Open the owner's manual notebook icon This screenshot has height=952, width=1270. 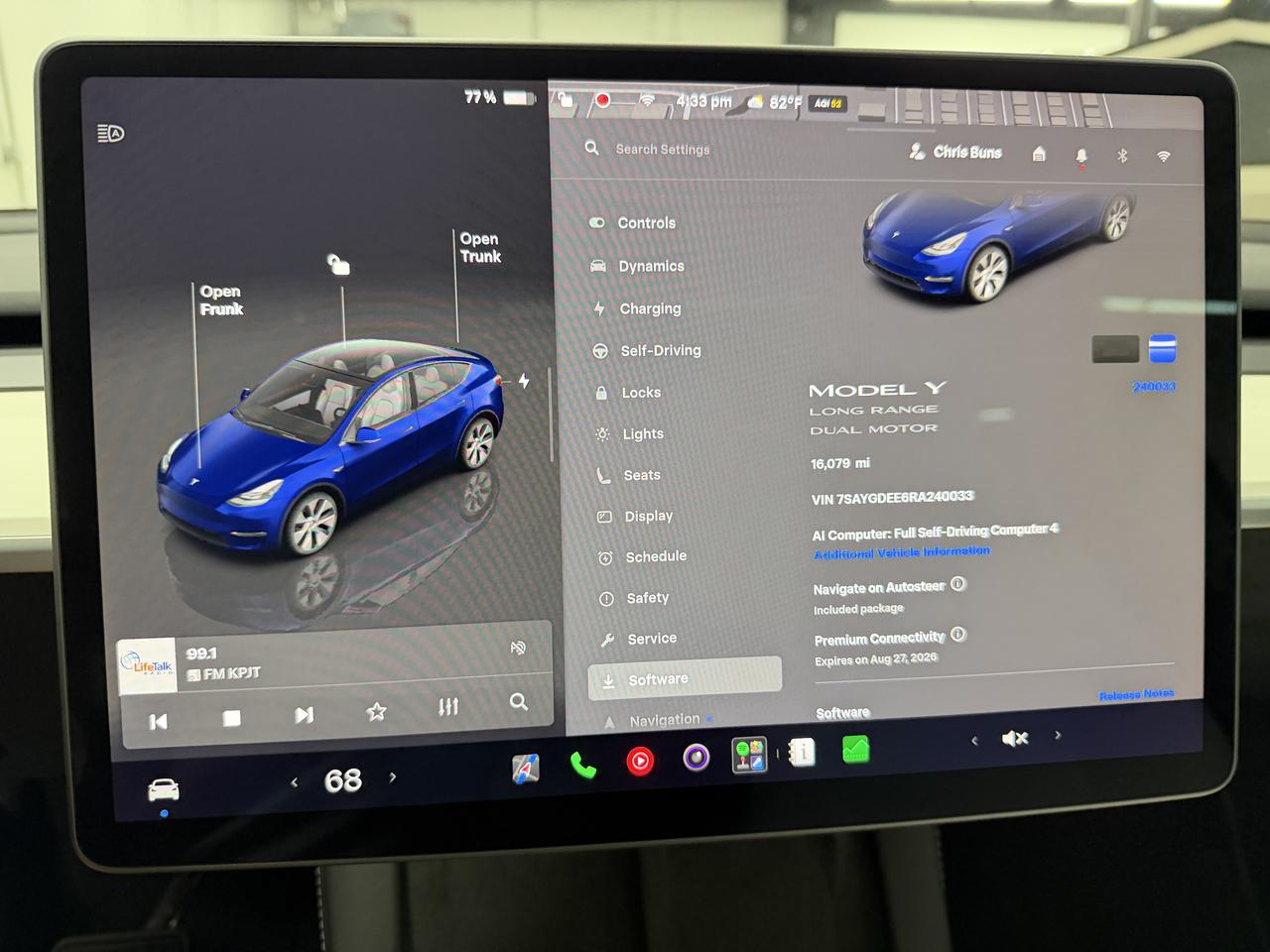(802, 753)
